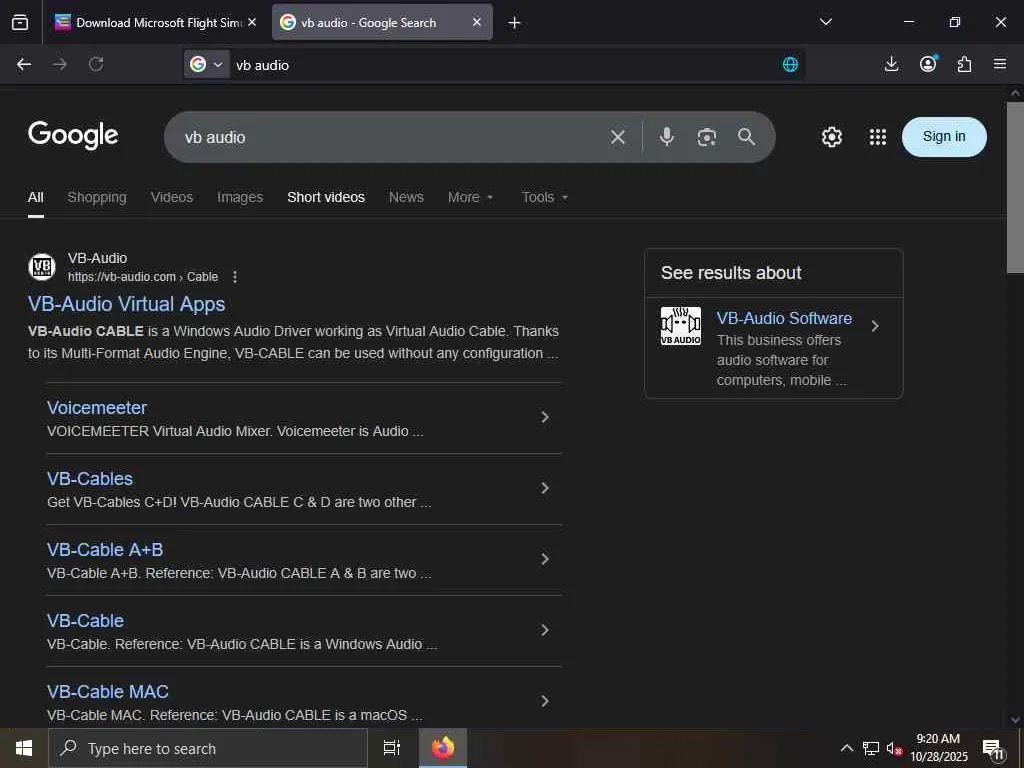Click the Google search box text
Screen dimensions: 1024x768
click(215, 137)
